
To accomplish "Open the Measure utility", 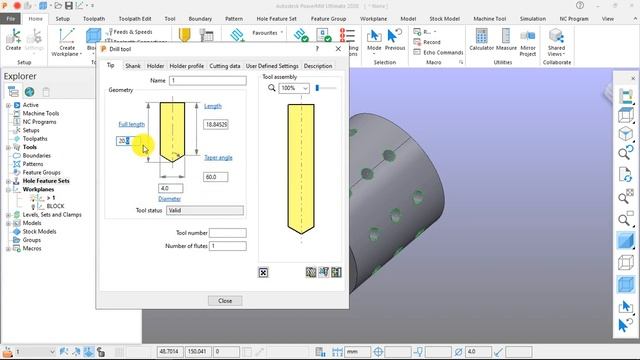I will pyautogui.click(x=506, y=40).
